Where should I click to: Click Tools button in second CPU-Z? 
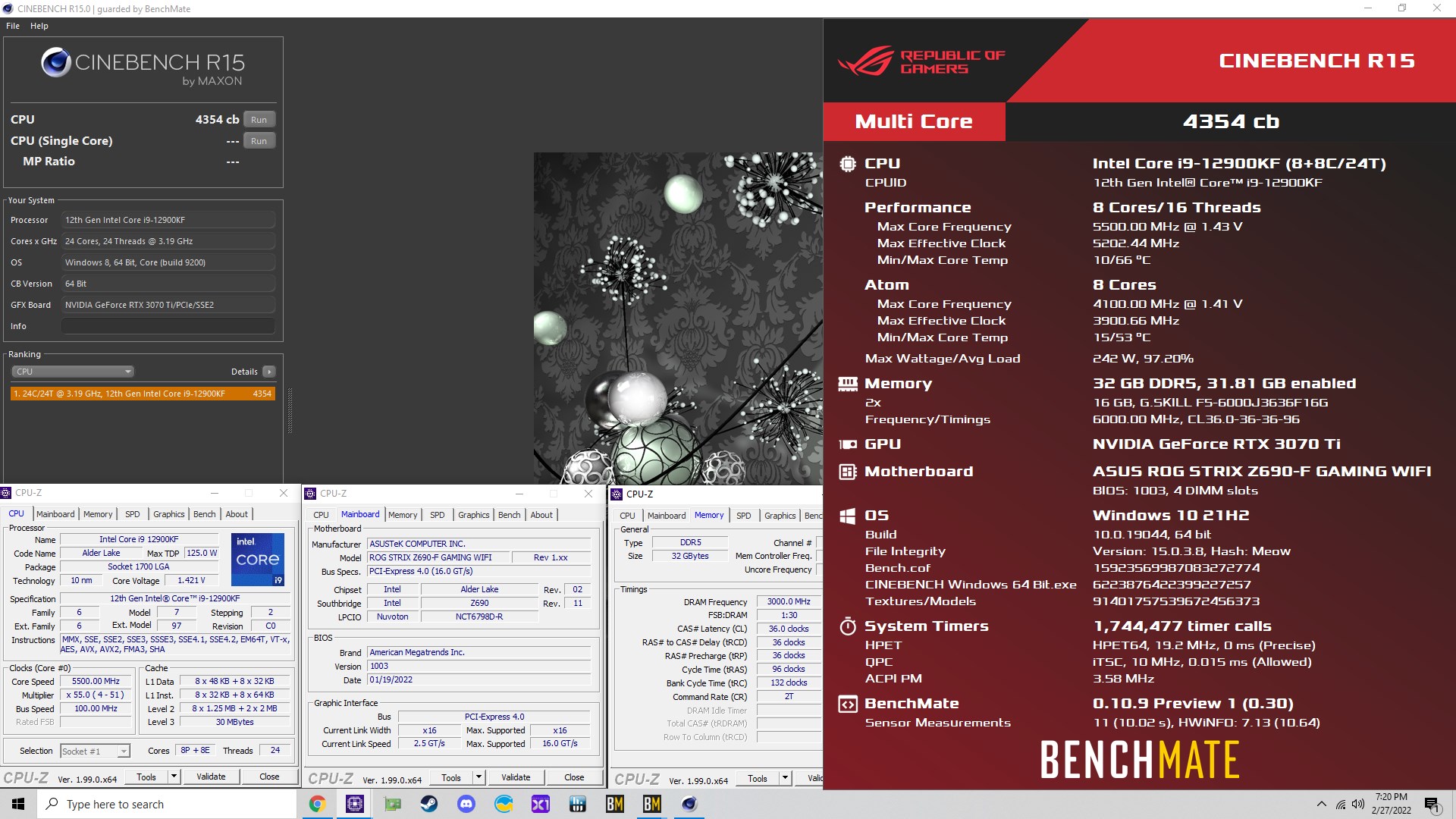451,778
